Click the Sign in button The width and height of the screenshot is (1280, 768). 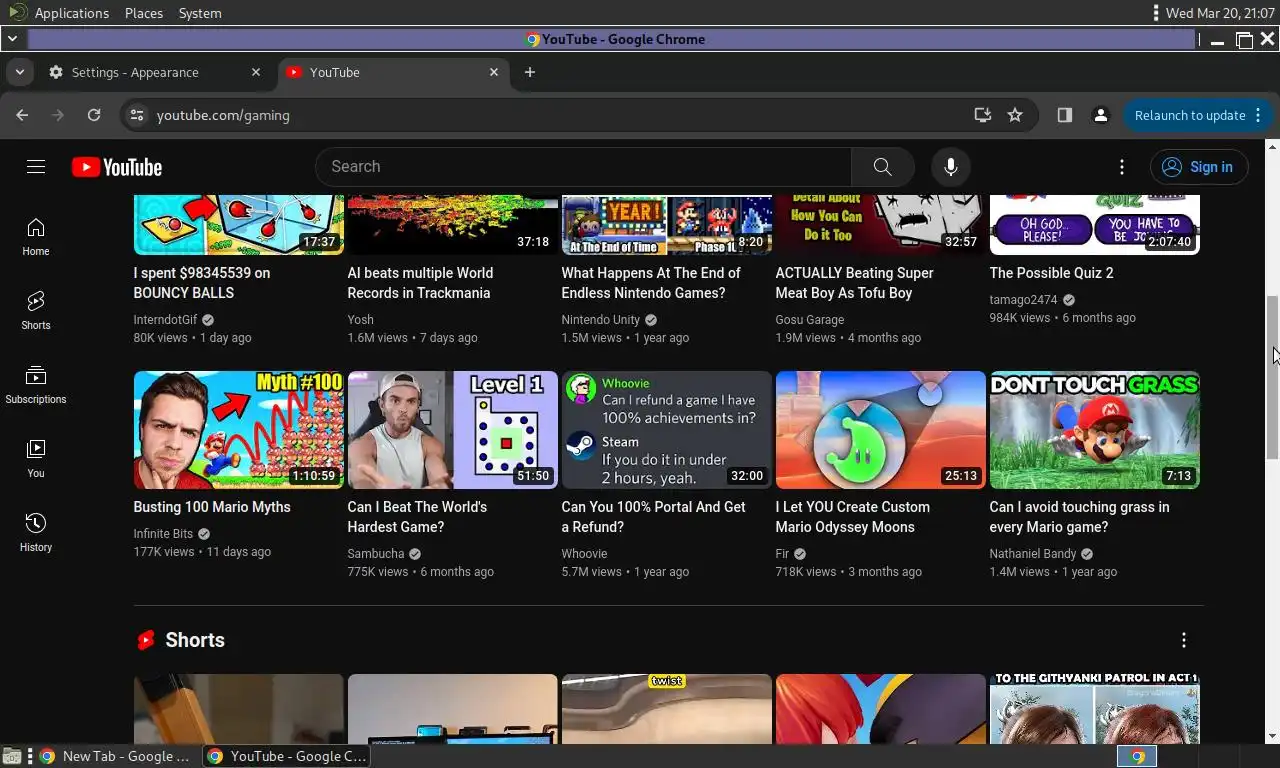tap(1199, 167)
